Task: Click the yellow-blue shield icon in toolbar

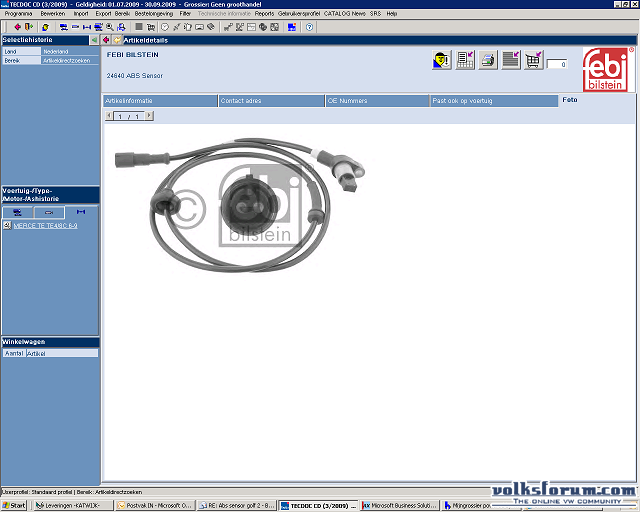Action: click(x=45, y=27)
